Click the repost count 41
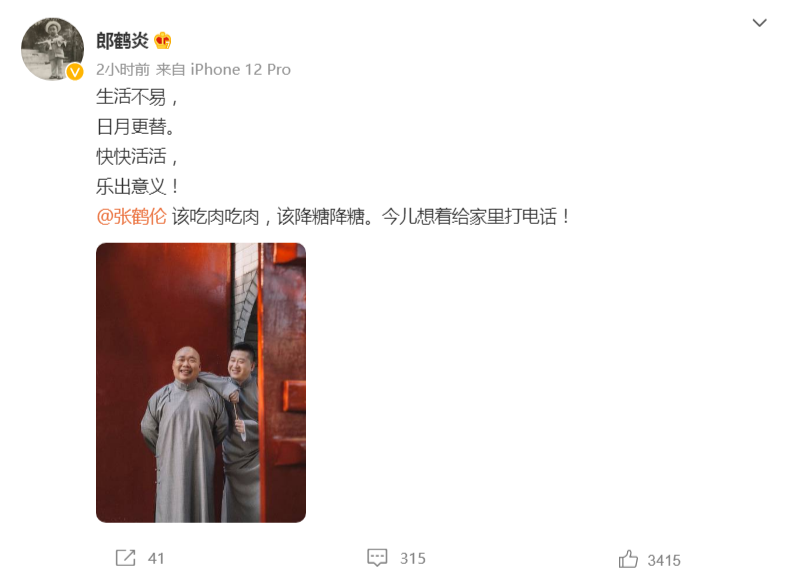Screen dimensions: 792x582 pyautogui.click(x=156, y=558)
